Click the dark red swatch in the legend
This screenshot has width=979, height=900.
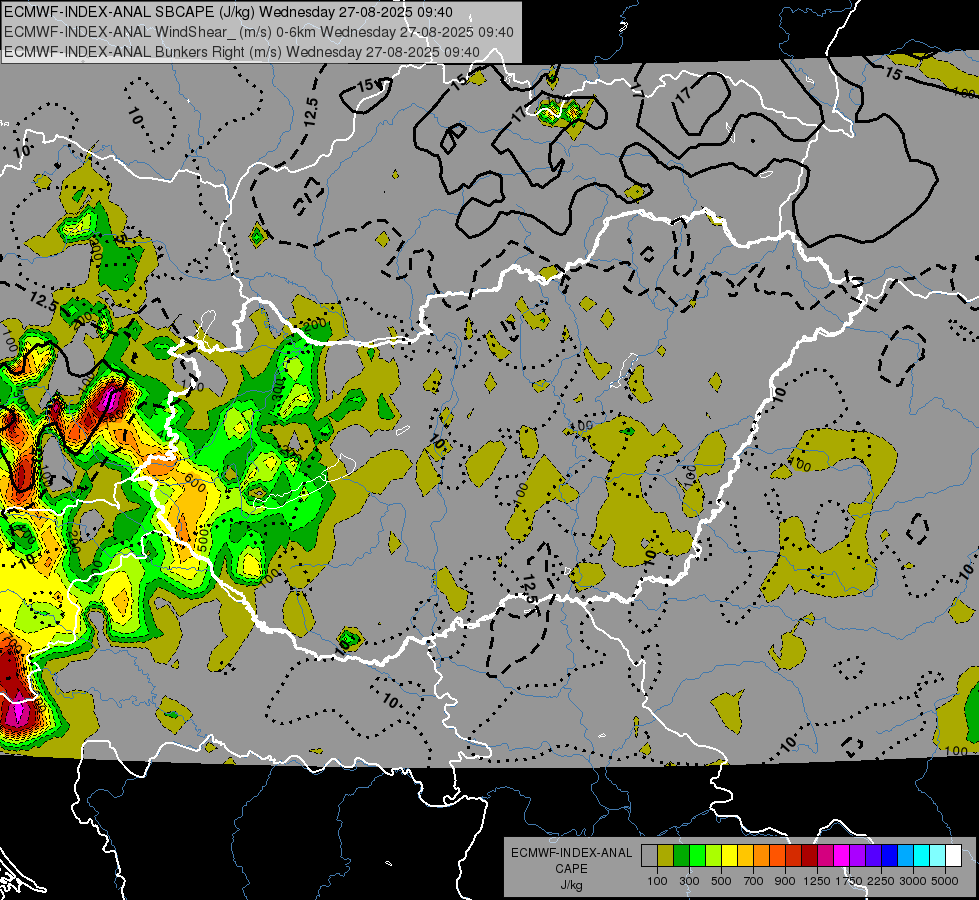(809, 856)
